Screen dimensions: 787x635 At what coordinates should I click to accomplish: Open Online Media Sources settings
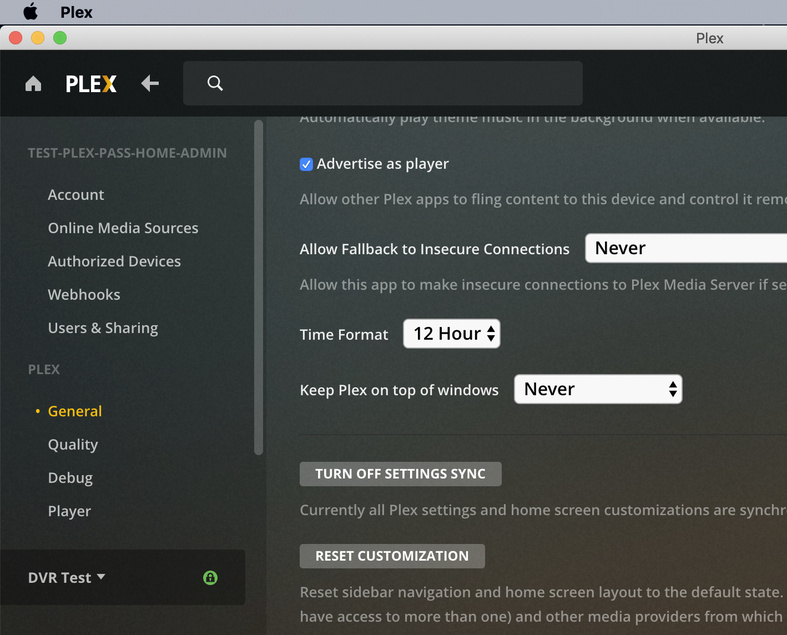pyautogui.click(x=123, y=228)
